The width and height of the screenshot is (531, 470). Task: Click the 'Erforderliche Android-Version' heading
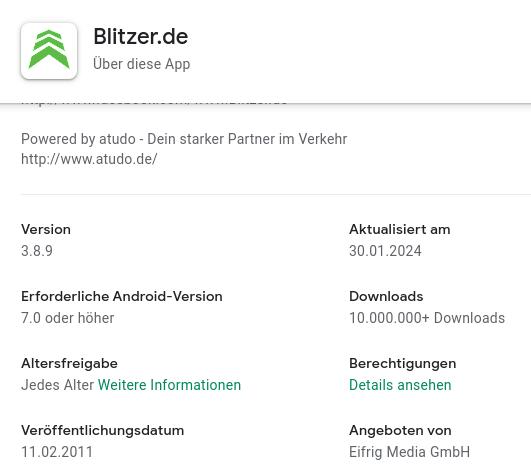click(x=122, y=296)
